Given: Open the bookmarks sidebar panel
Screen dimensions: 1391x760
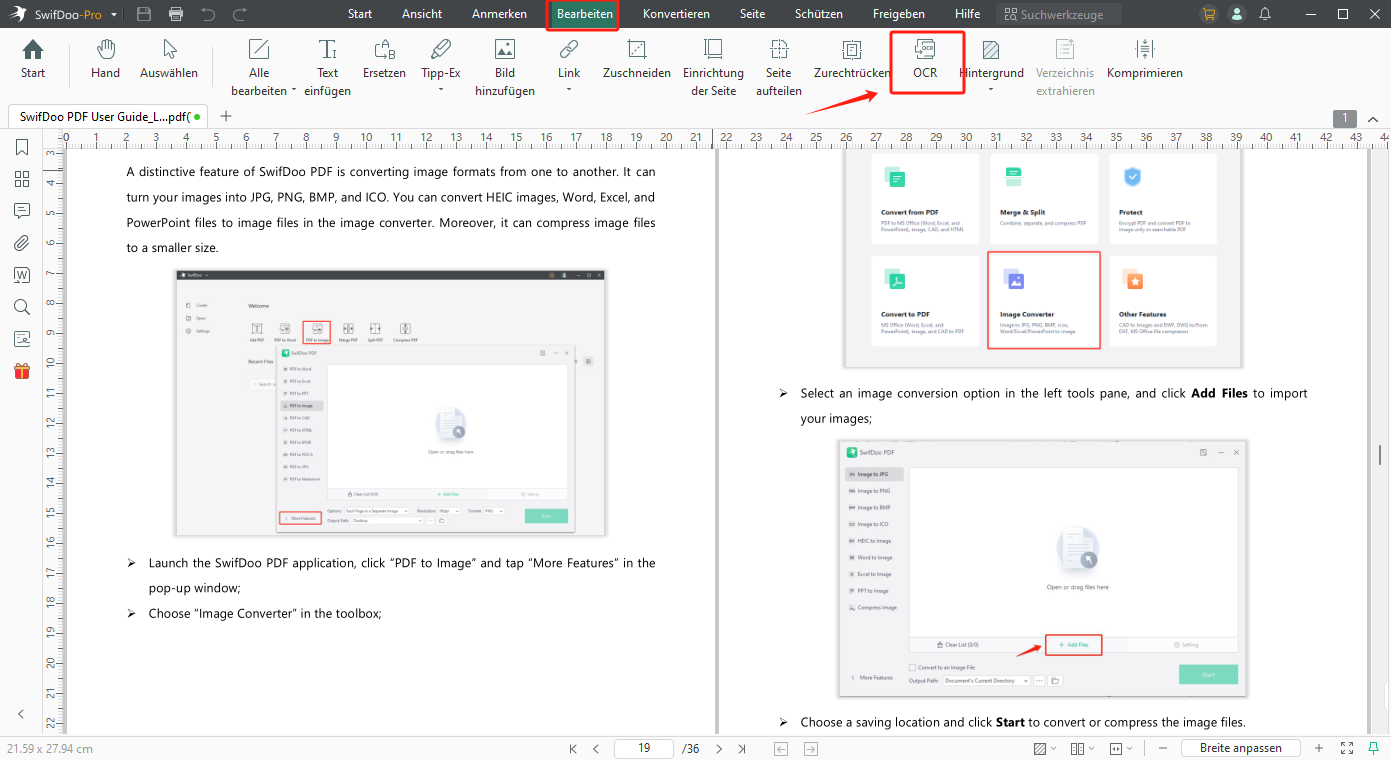Looking at the screenshot, I should [22, 148].
